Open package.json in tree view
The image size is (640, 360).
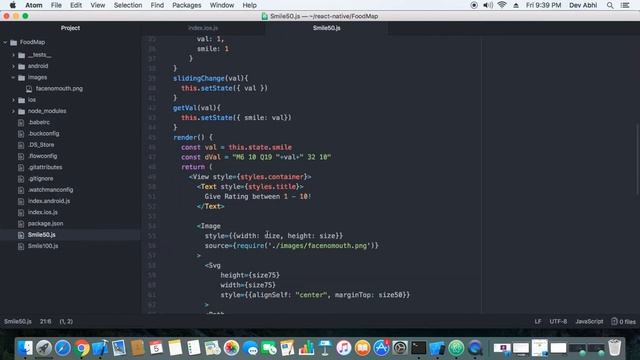[45, 224]
